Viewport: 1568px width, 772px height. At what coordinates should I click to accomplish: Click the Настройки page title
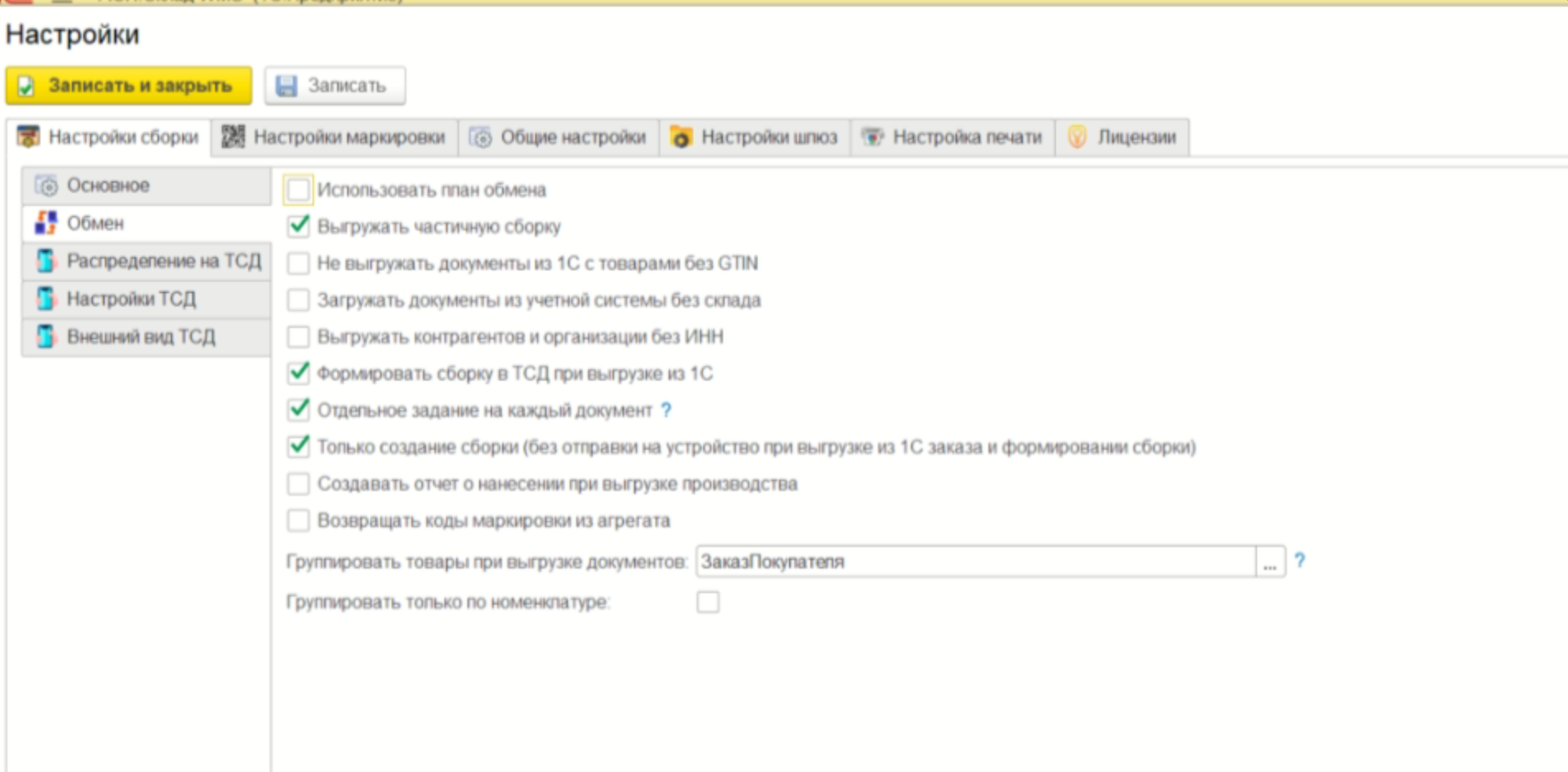point(73,35)
